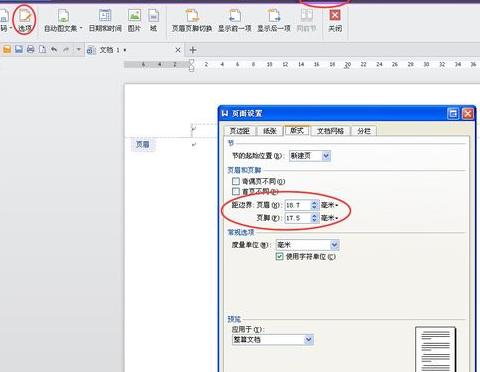Image resolution: width=480 pixels, height=372 pixels.
Task: Open print preview from the quick-access bar
Action: [x=42, y=50]
